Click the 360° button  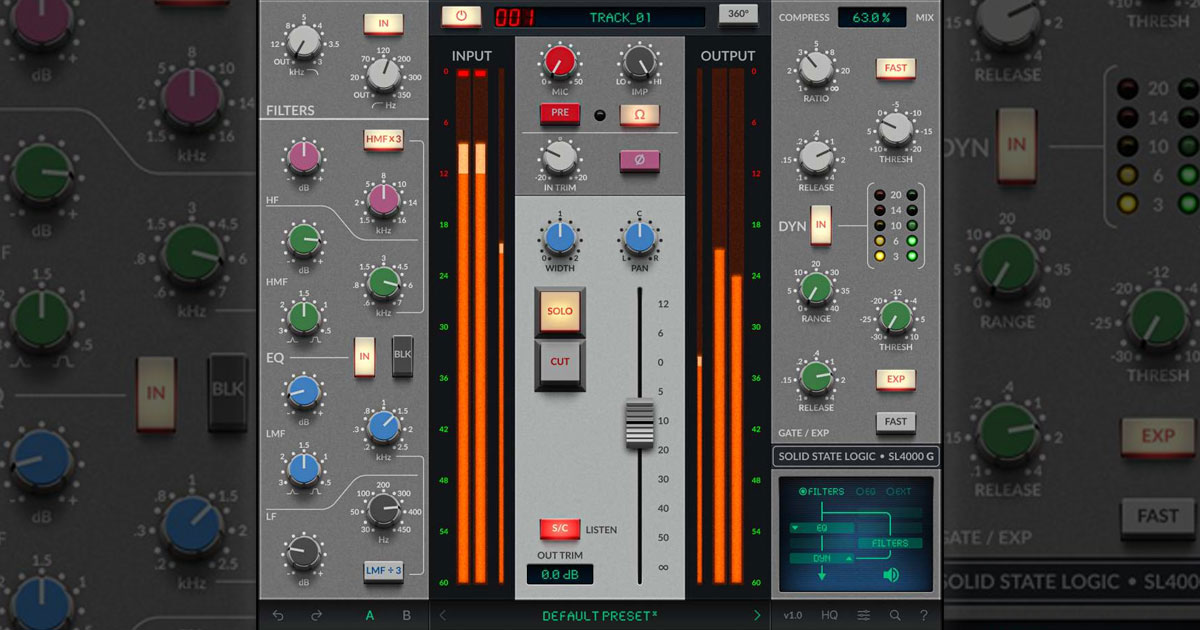(x=738, y=15)
